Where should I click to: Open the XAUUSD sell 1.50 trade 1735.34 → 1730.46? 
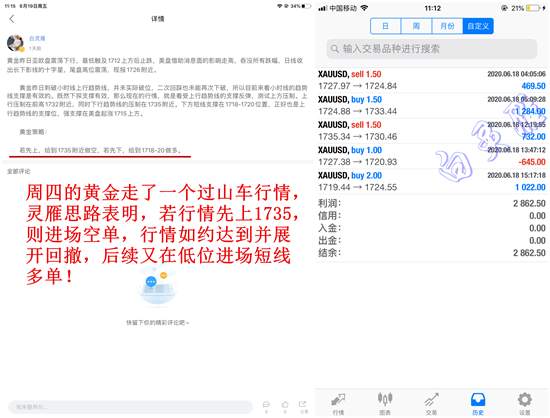(x=432, y=130)
